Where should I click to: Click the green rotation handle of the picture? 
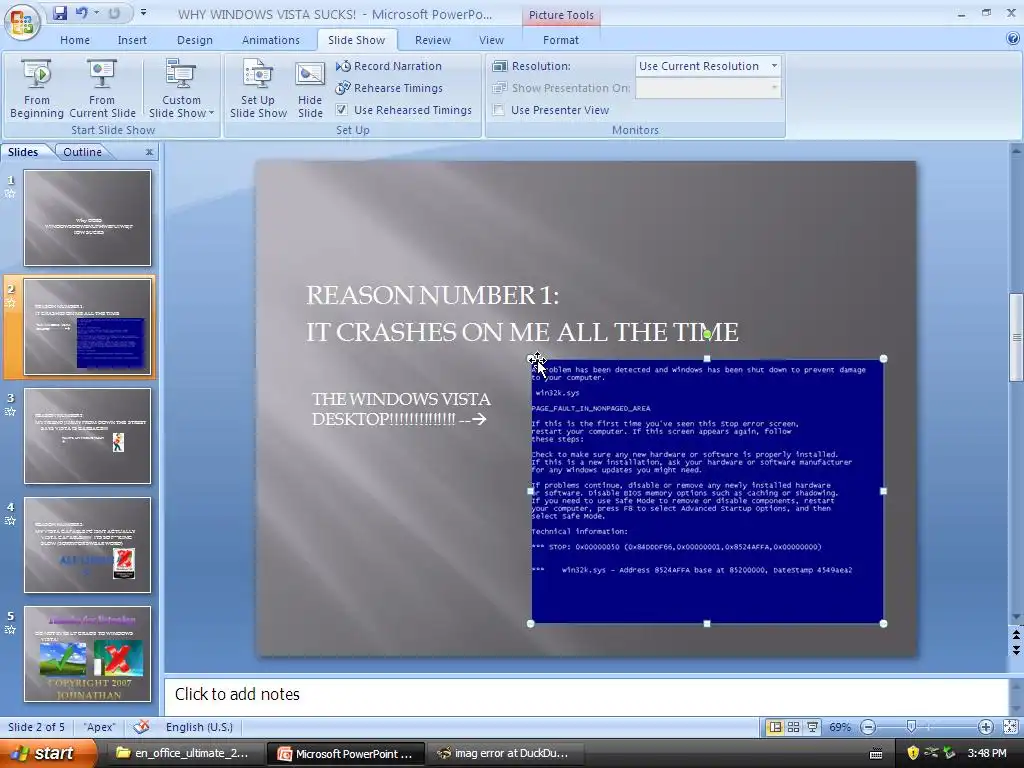(707, 334)
